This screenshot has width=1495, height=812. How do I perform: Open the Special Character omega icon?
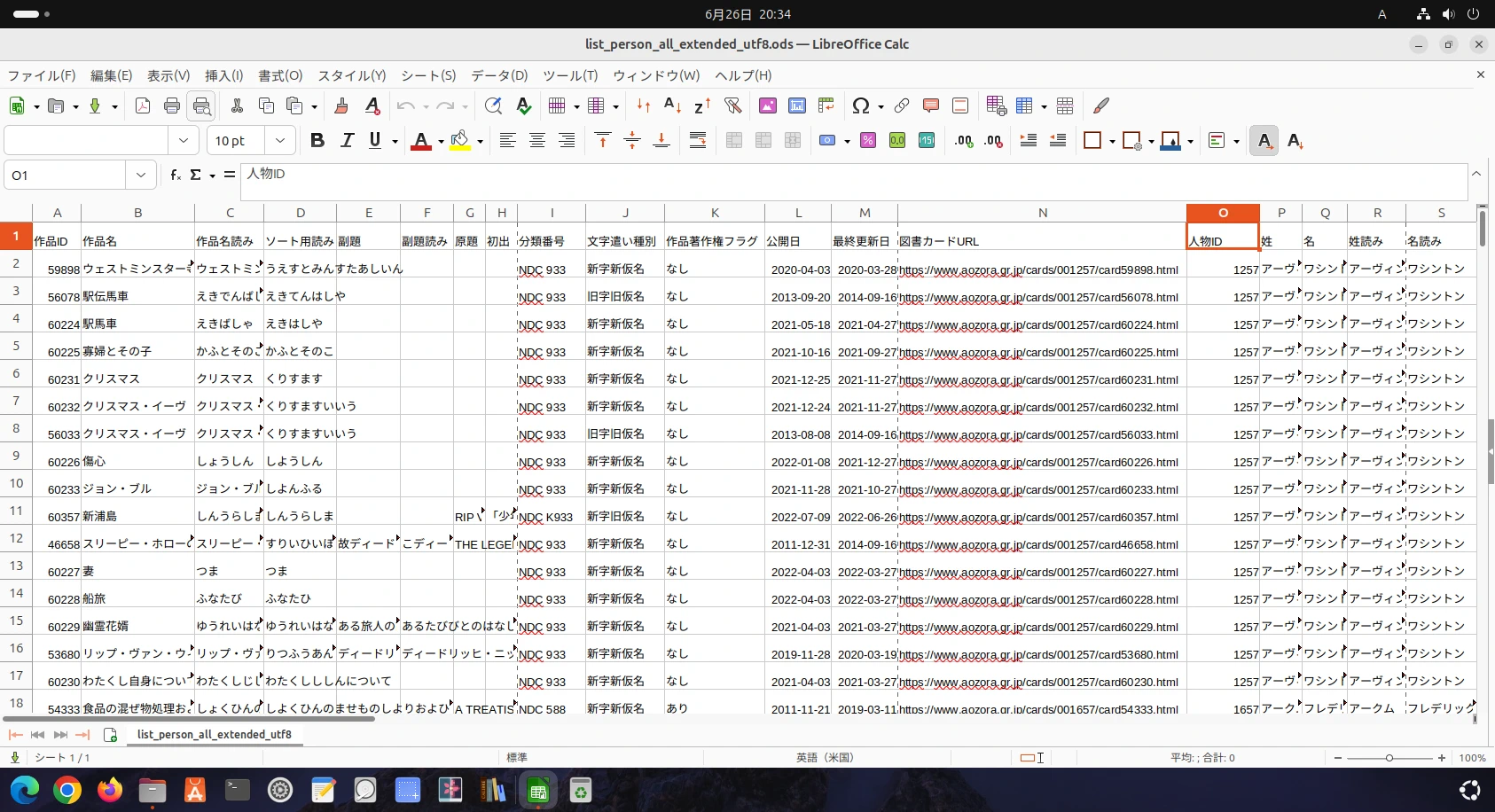pyautogui.click(x=859, y=106)
